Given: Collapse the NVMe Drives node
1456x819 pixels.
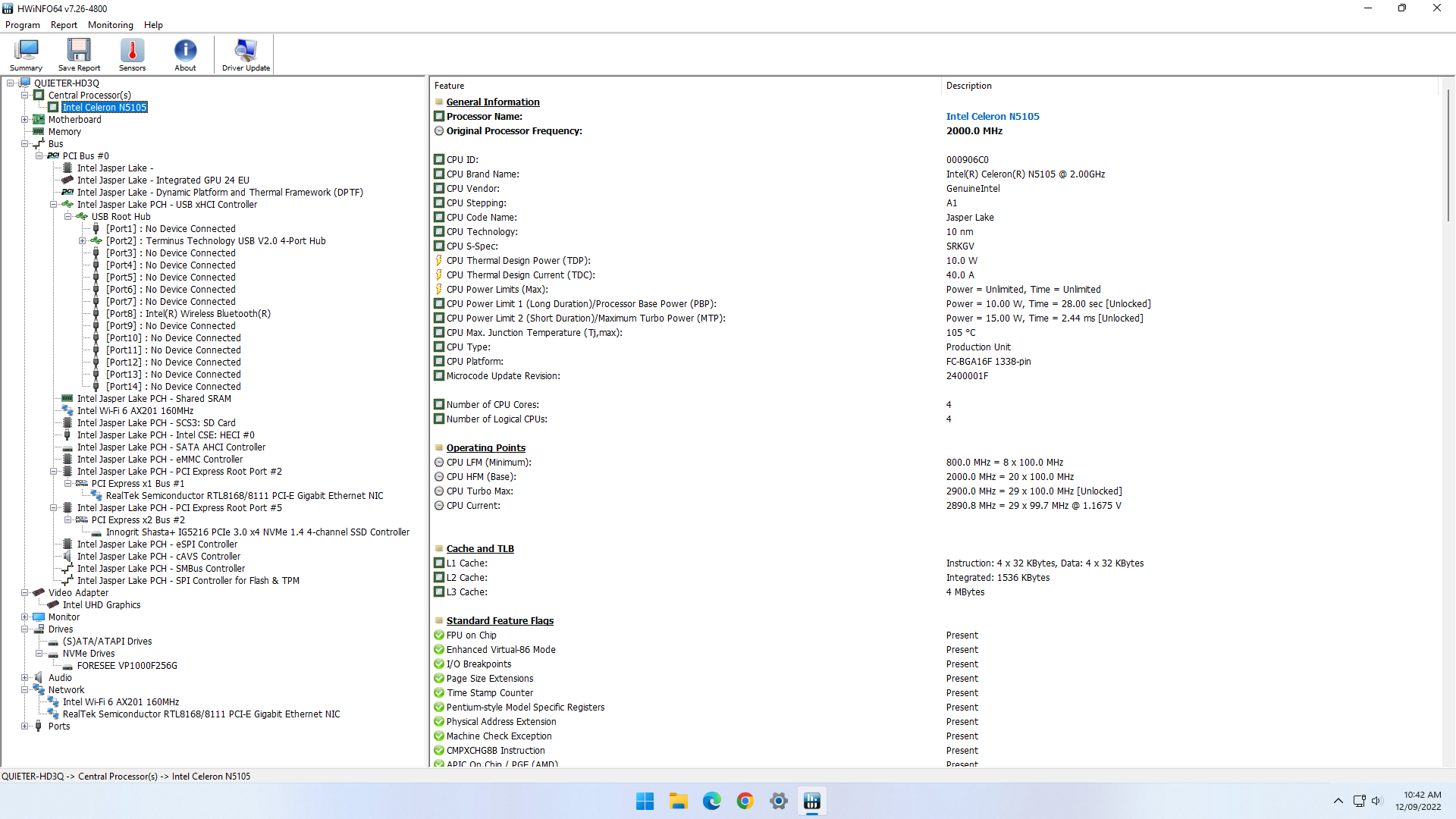Looking at the screenshot, I should tap(39, 653).
